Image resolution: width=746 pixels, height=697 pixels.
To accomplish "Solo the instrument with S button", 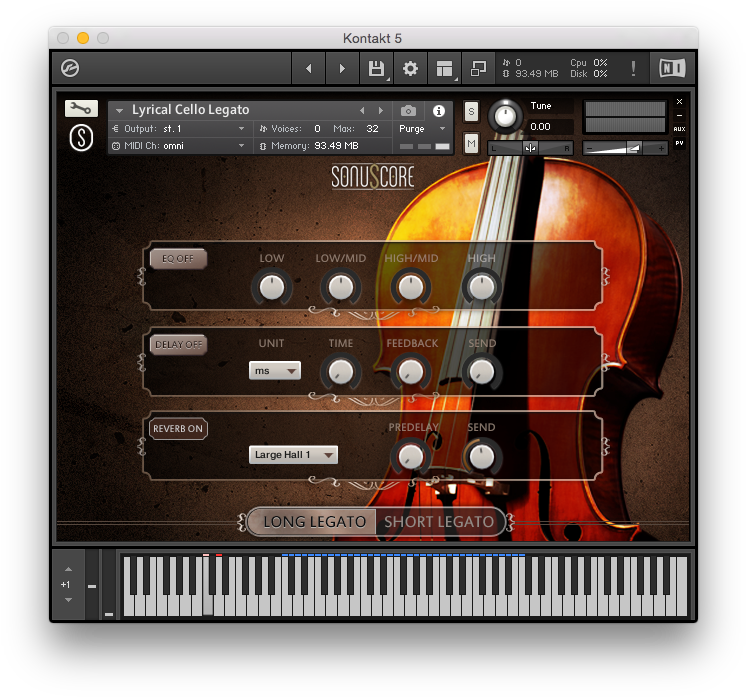I will pyautogui.click(x=472, y=111).
